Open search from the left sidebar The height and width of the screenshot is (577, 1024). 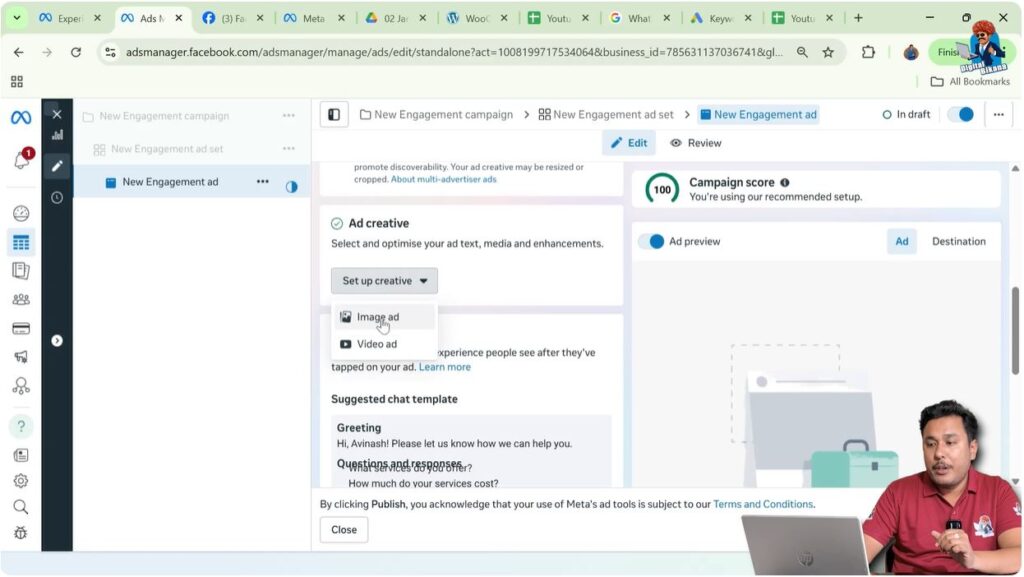click(21, 506)
